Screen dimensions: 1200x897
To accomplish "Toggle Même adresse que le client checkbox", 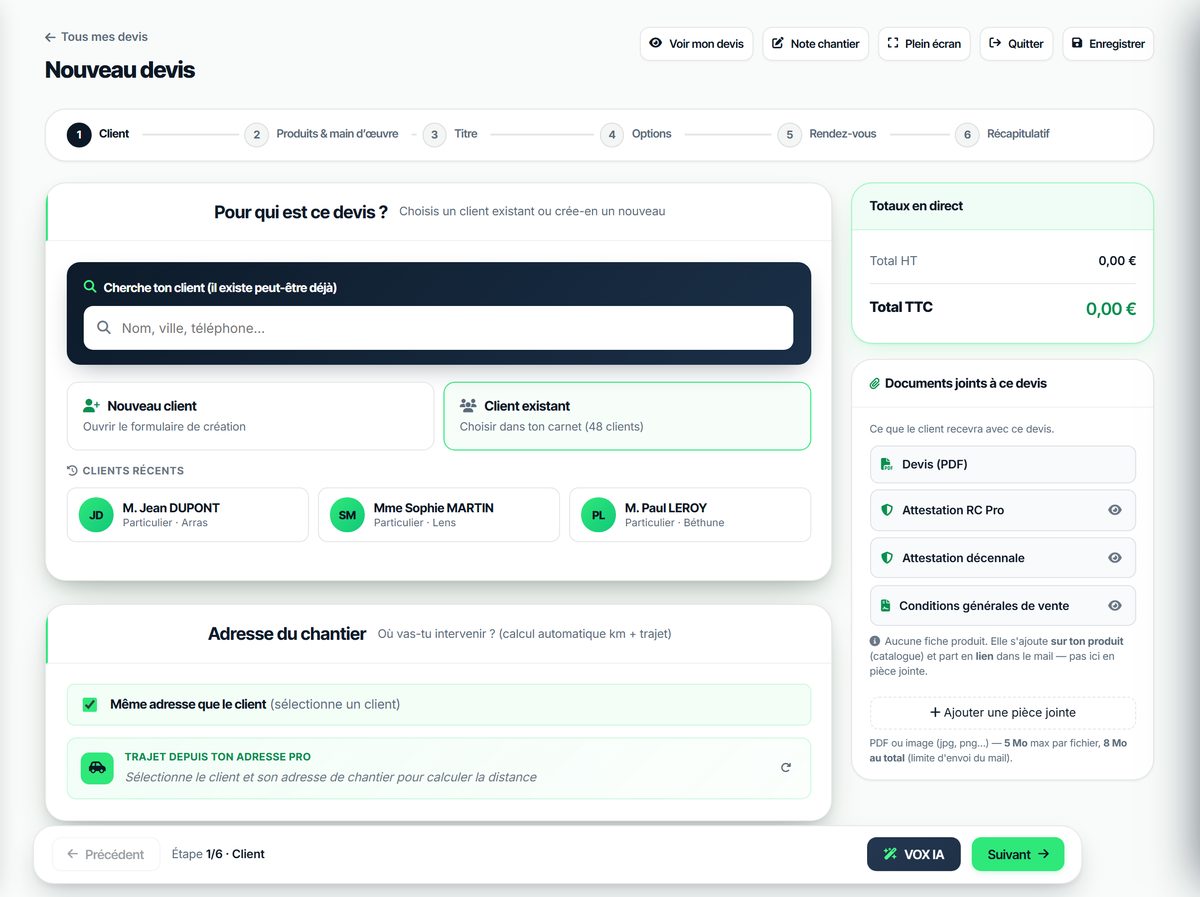I will point(90,705).
